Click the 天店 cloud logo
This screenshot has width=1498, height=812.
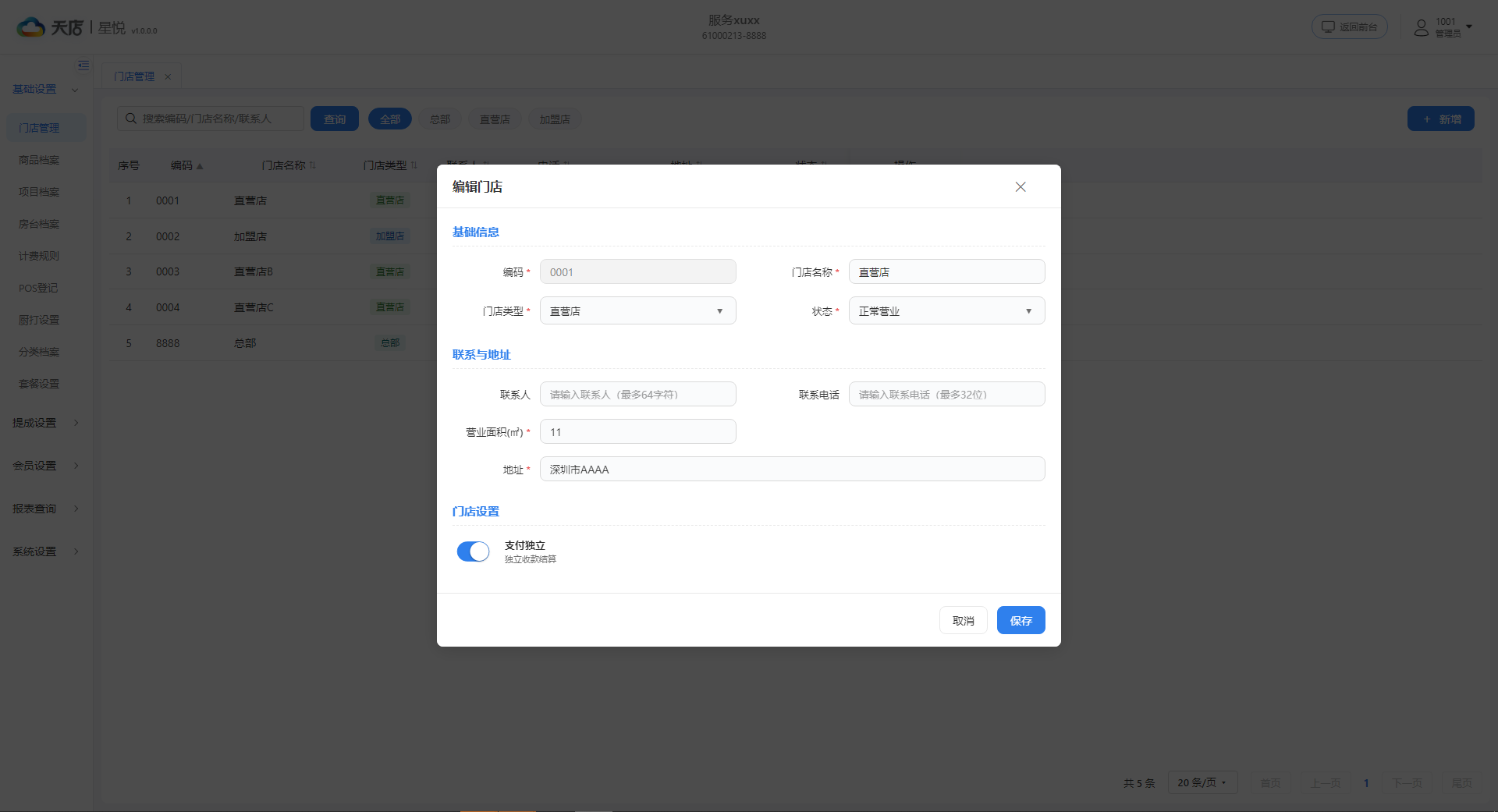coord(31,27)
